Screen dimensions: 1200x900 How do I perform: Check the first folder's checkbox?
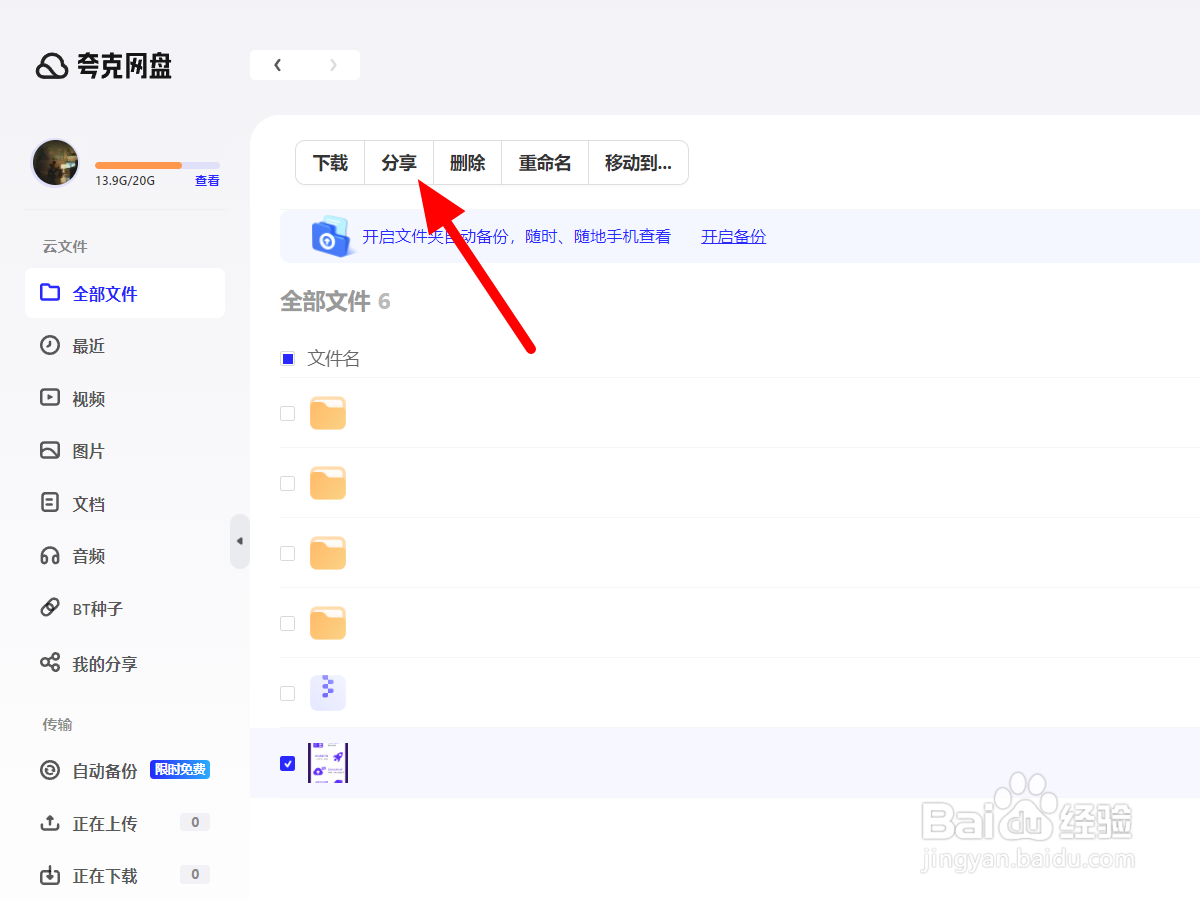tap(288, 413)
